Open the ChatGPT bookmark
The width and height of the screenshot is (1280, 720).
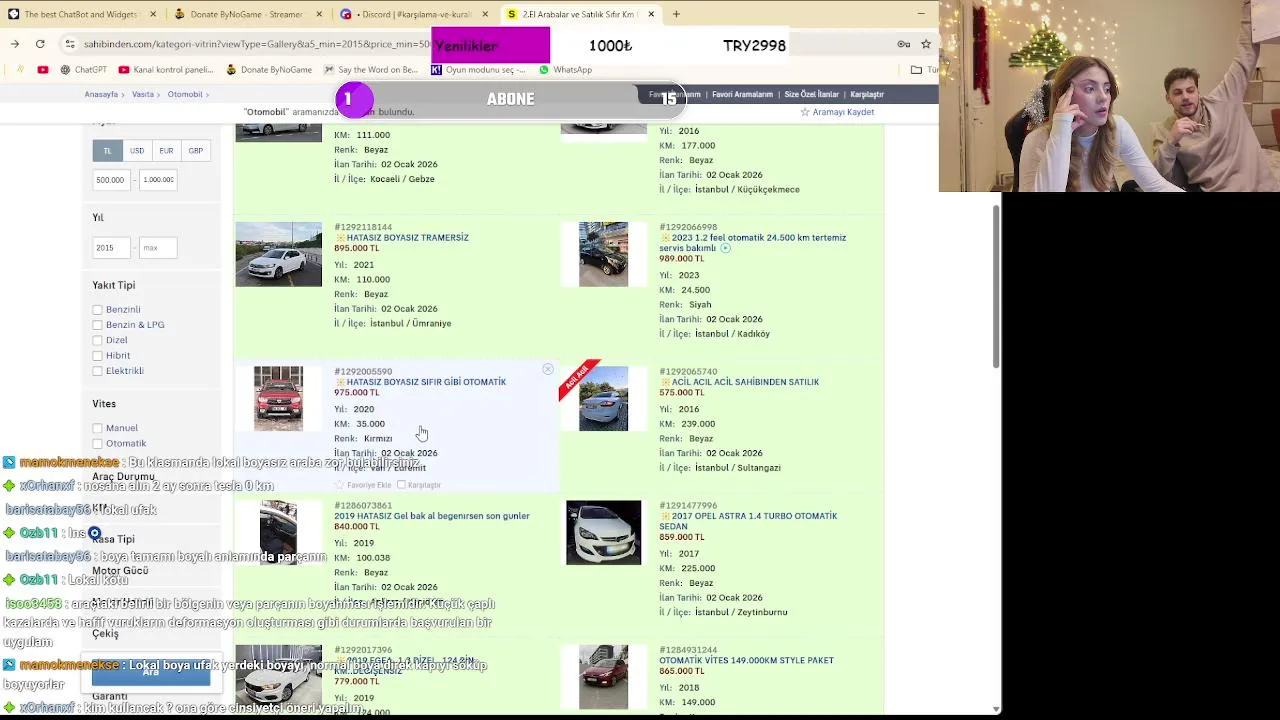(83, 70)
